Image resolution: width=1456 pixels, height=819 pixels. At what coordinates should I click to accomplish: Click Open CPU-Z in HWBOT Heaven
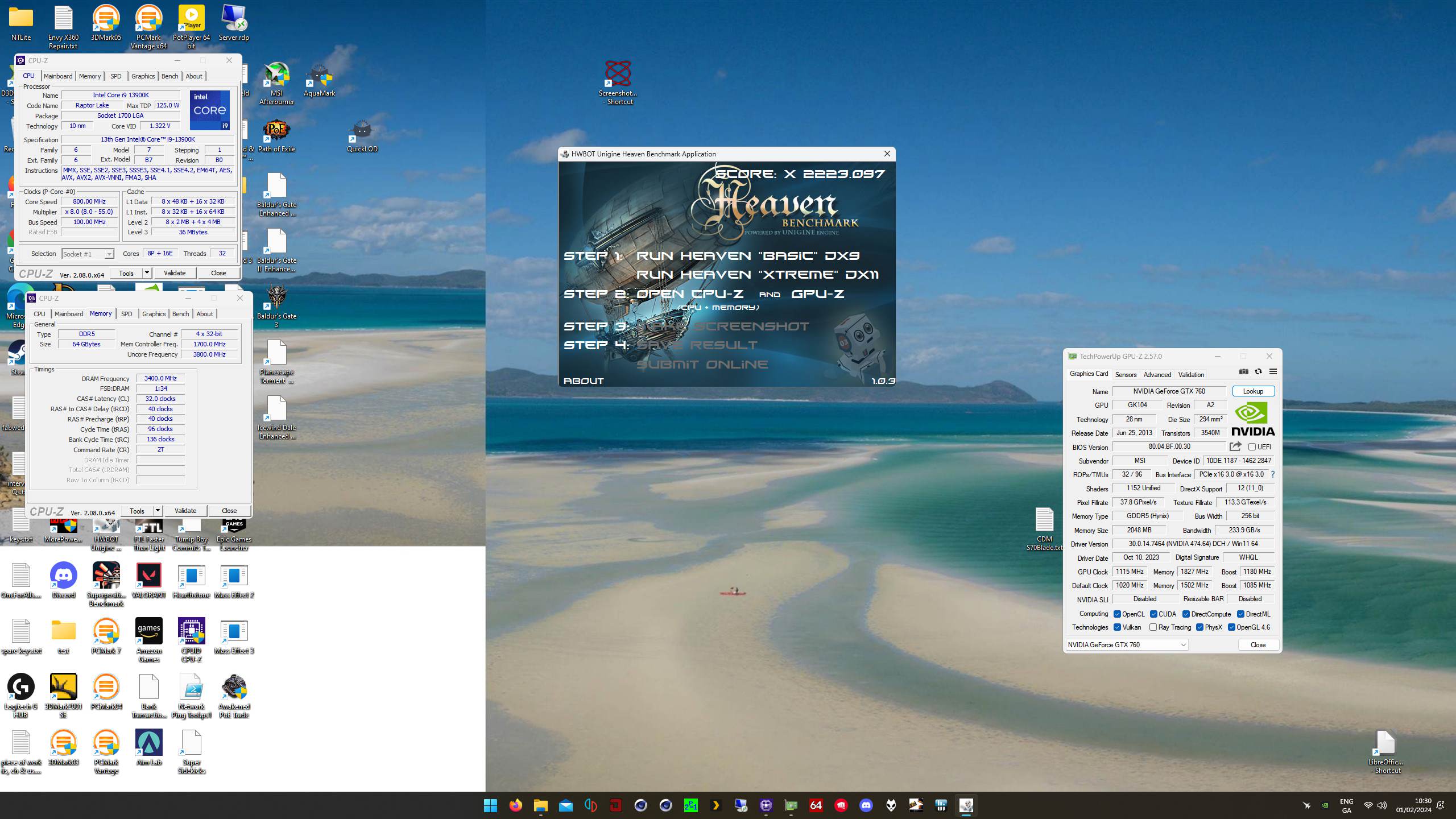coord(690,294)
